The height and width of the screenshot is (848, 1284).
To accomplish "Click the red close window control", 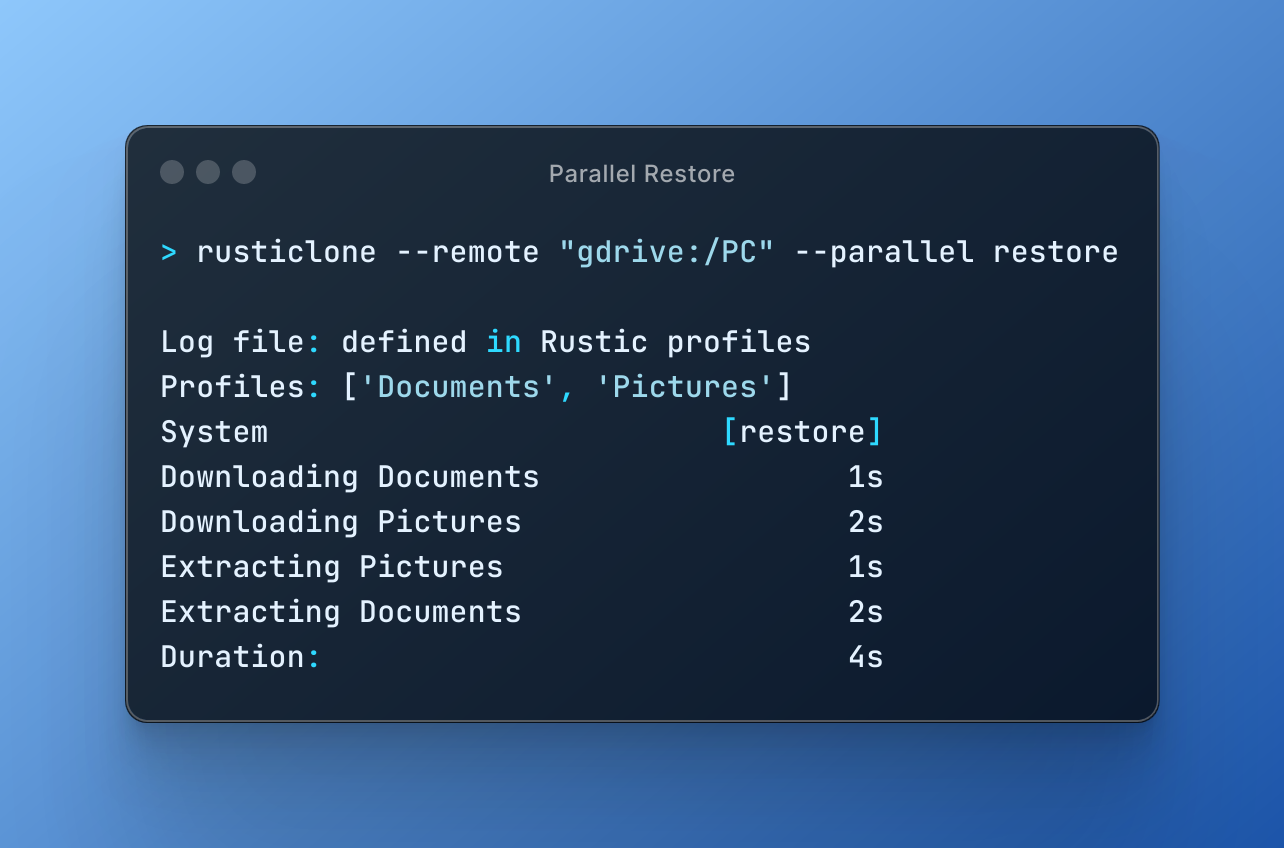I will click(x=171, y=172).
